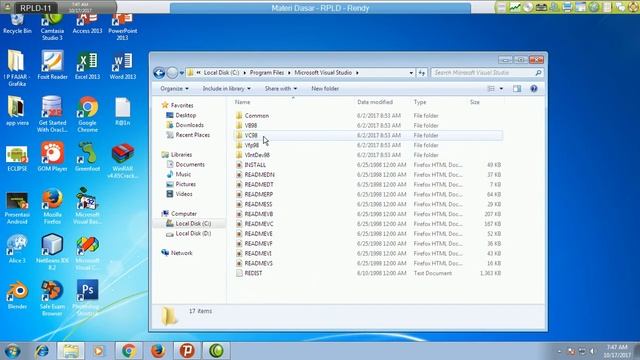Expand the Local Disk (C:) breadcrumb arrow
The height and width of the screenshot is (360, 640).
tap(244, 73)
